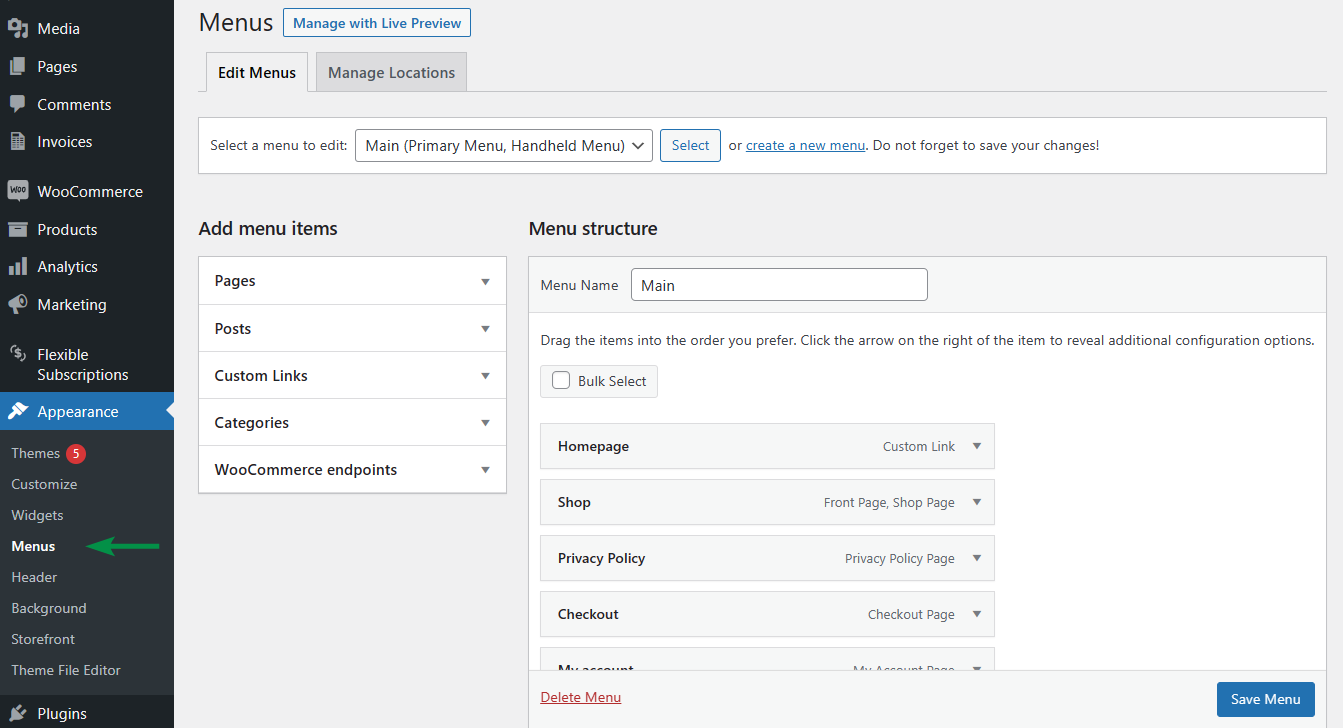Click the Flexible Subscriptions icon

tap(18, 354)
